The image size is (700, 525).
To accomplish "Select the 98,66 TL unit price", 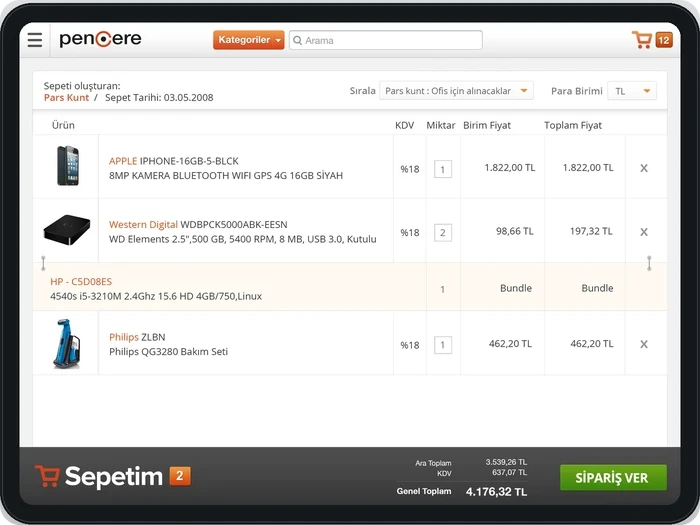I will coord(515,231).
